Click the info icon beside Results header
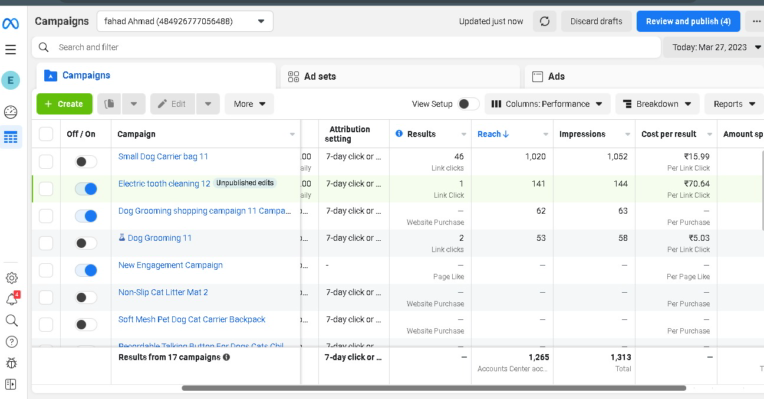The height and width of the screenshot is (399, 764). (x=399, y=133)
